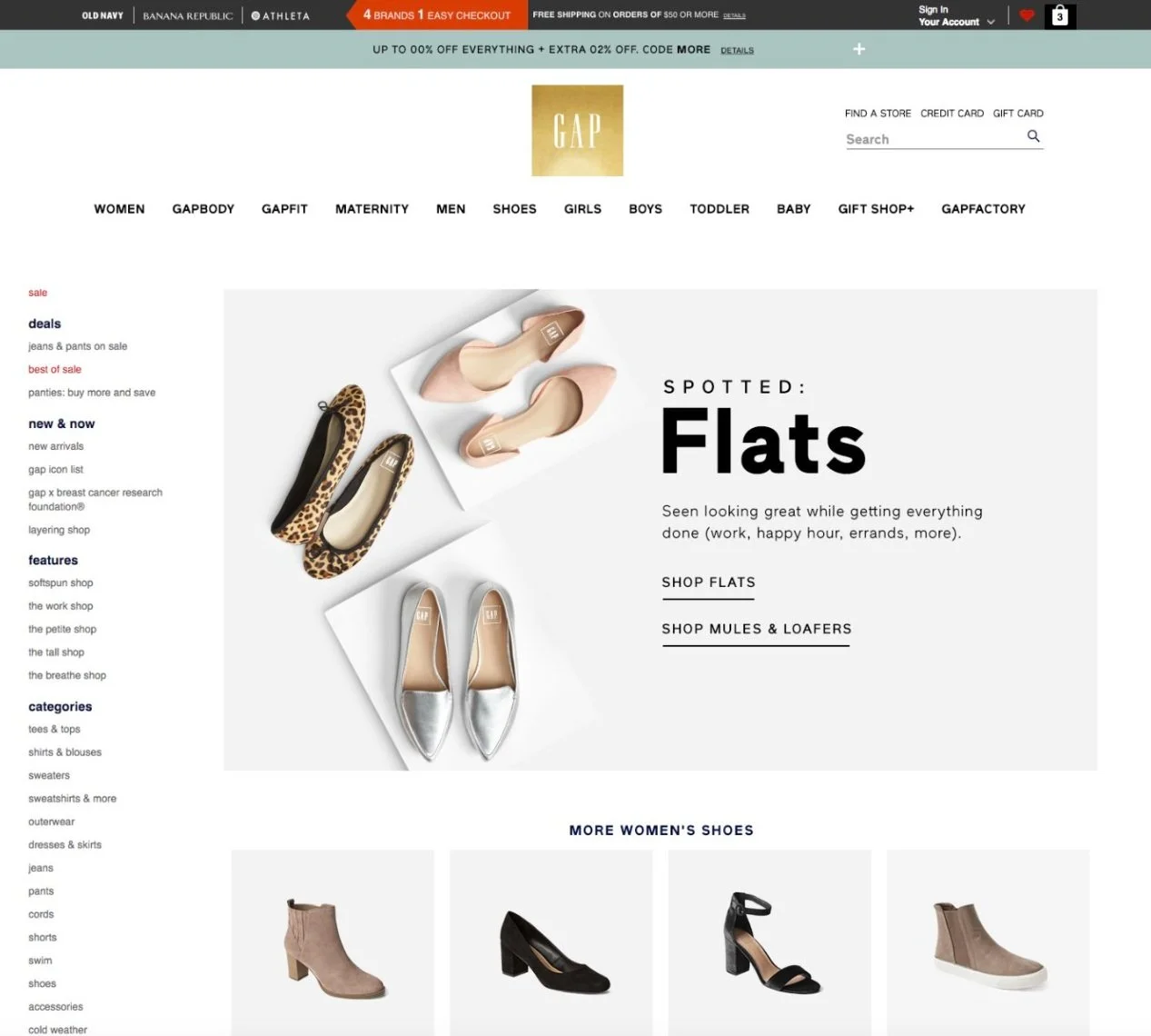Open the Women menu

pos(119,209)
